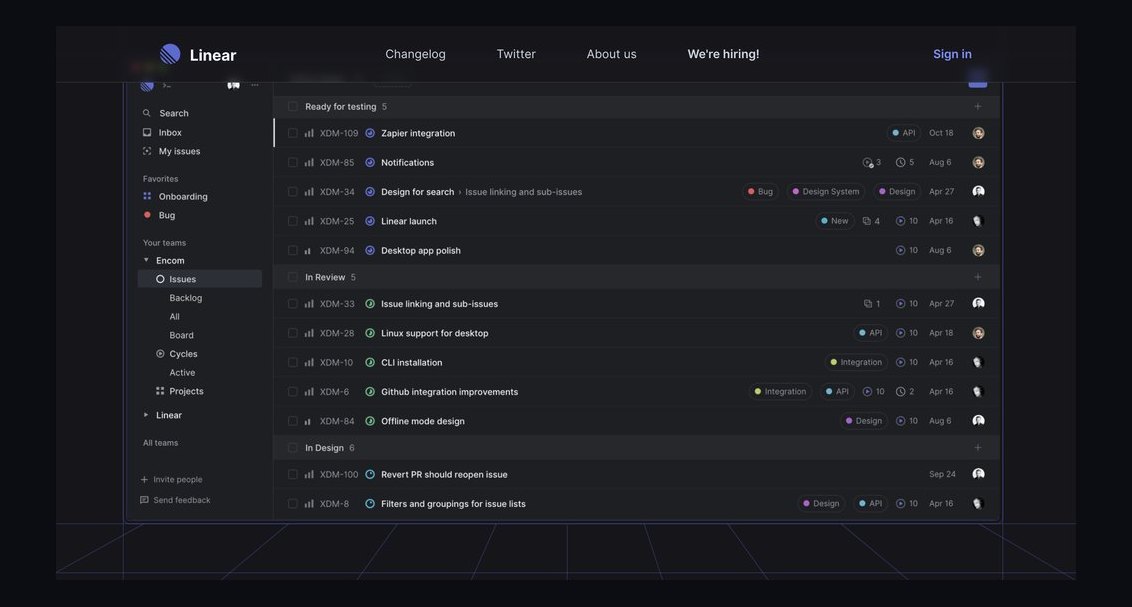Open the Inbox icon in sidebar

[147, 132]
